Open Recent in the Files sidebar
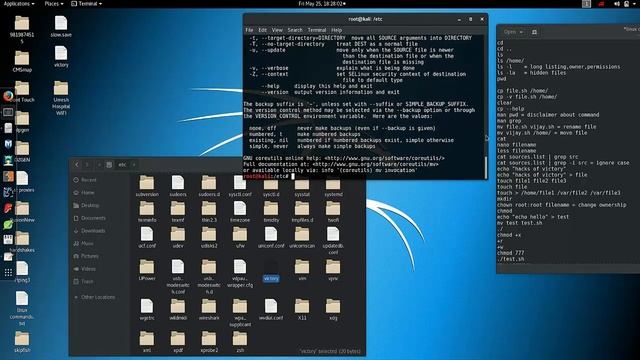This screenshot has width=640, height=360. 85,180
